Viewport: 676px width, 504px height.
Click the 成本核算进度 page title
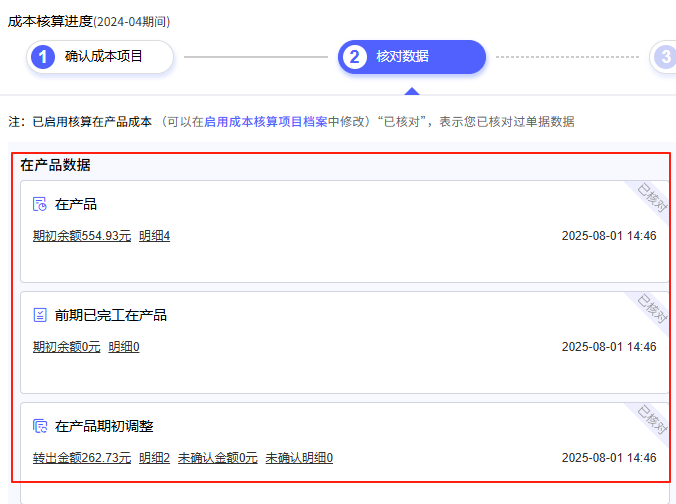(50, 22)
